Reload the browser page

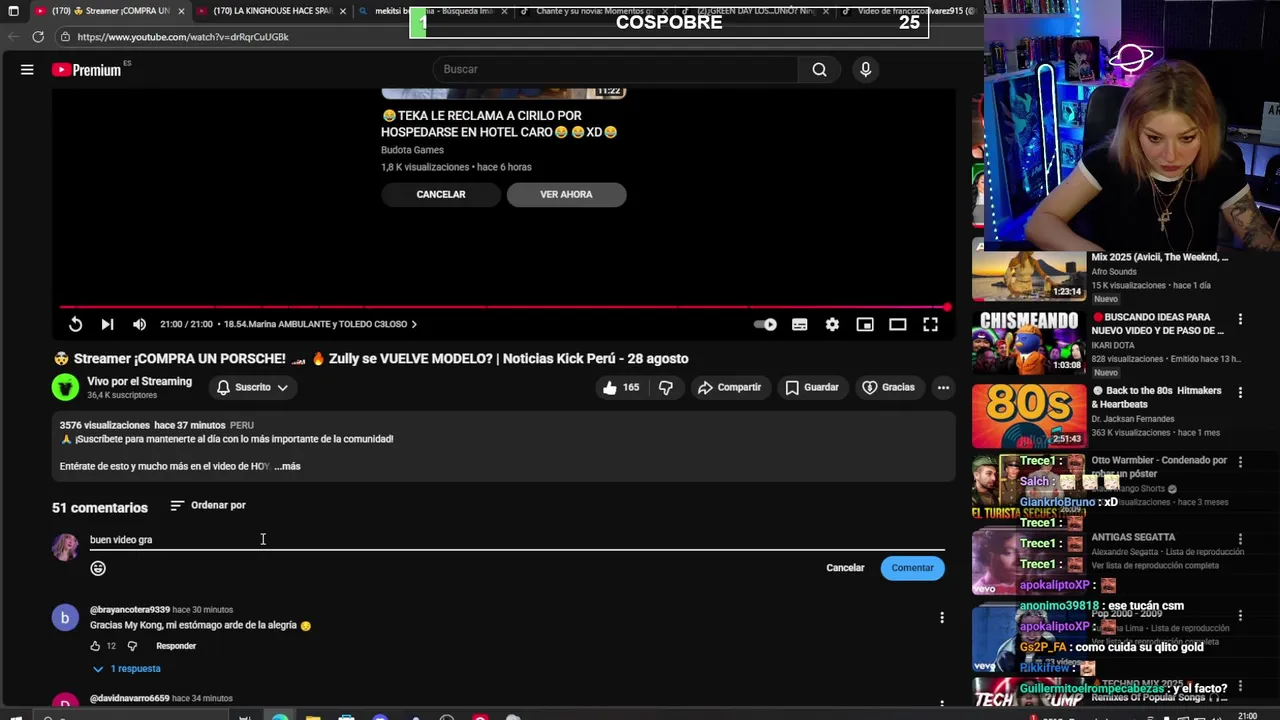click(38, 37)
